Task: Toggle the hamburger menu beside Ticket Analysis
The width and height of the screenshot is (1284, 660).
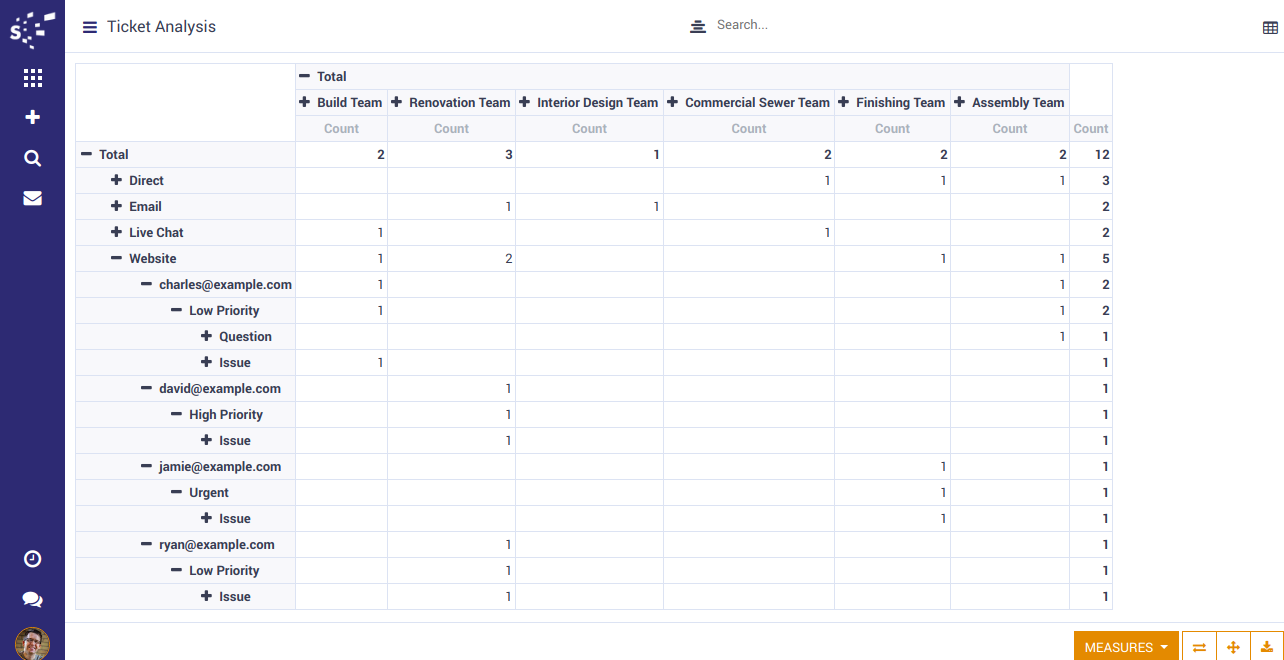Action: pyautogui.click(x=90, y=27)
